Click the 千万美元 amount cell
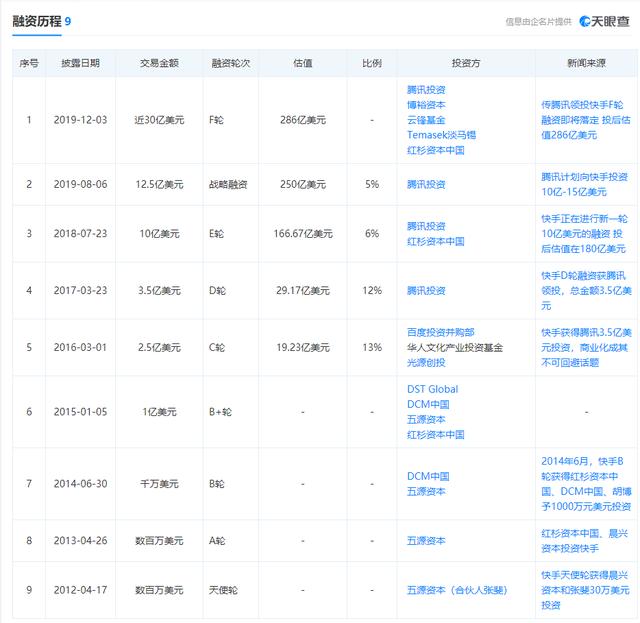This screenshot has height=623, width=640. click(159, 484)
